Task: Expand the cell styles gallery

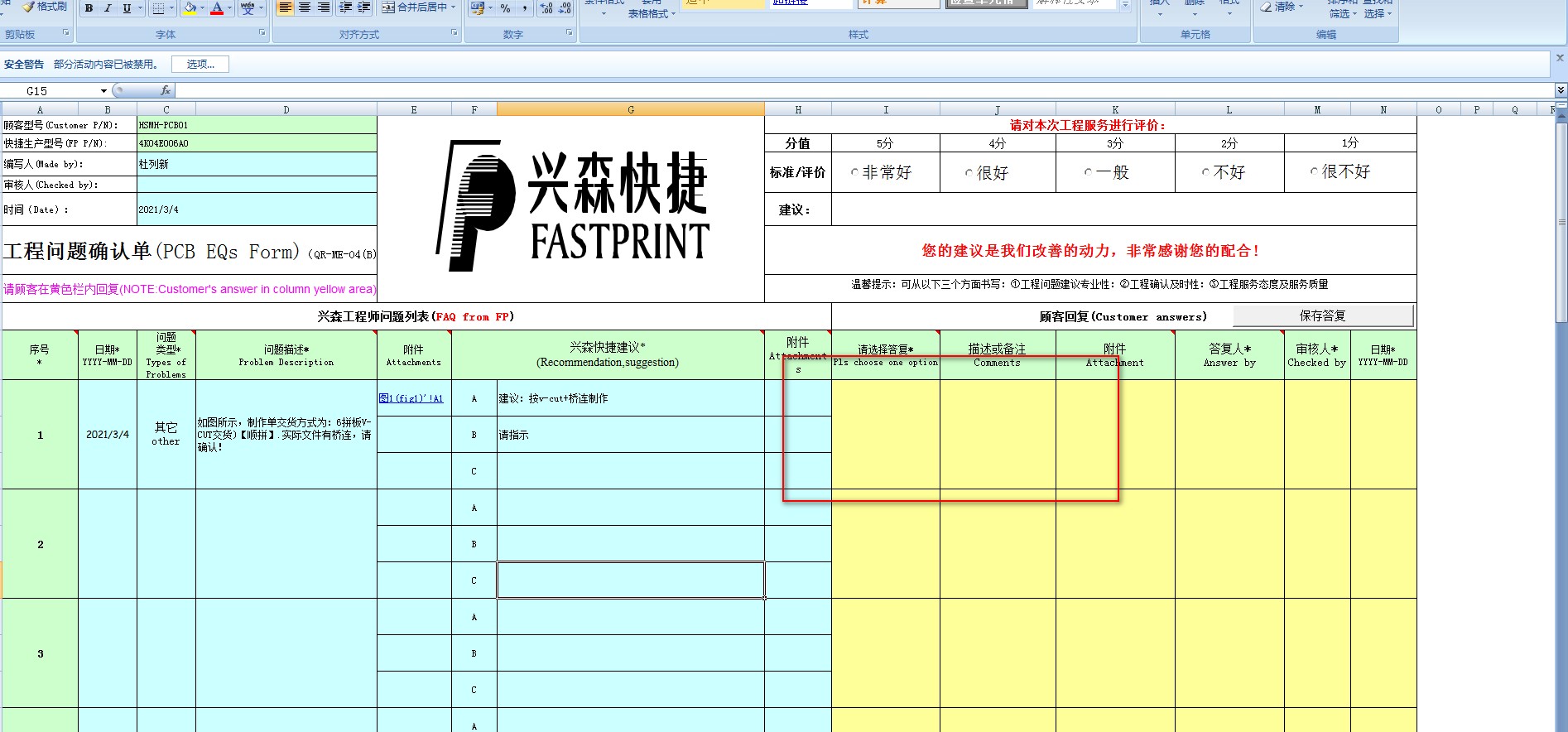Action: coord(1125,6)
